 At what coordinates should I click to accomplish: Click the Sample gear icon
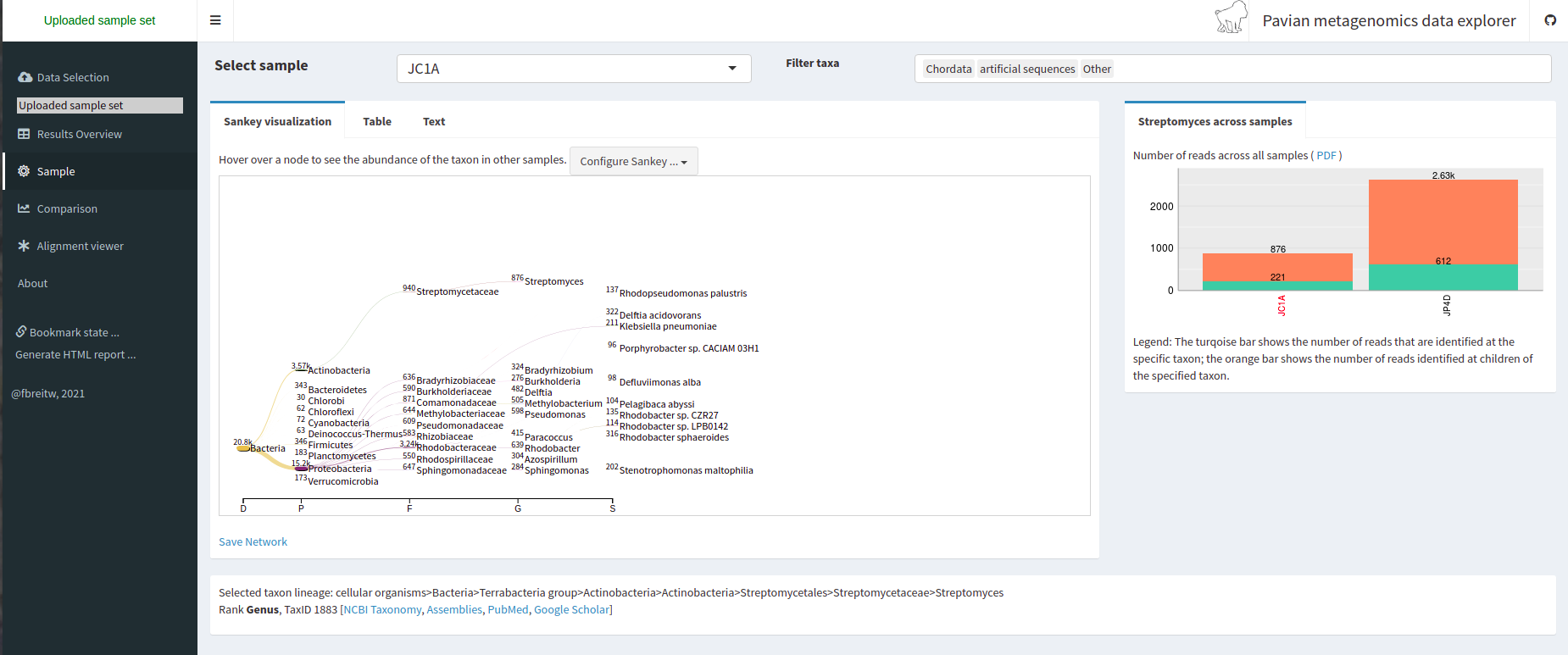24,171
